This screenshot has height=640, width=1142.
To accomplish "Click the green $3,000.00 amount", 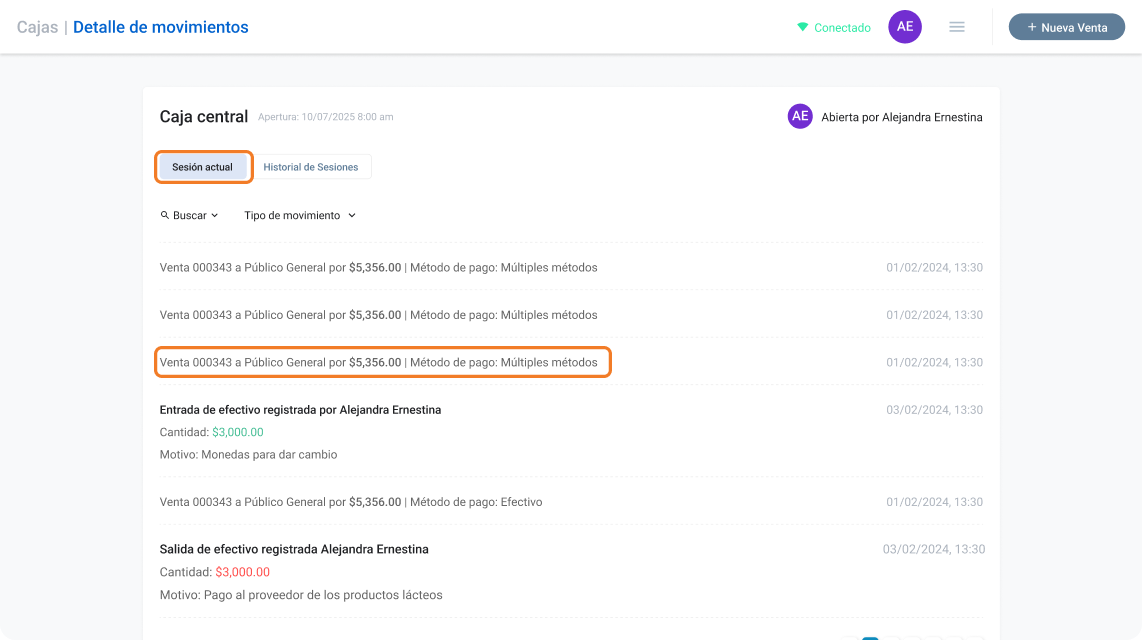I will coord(237,432).
